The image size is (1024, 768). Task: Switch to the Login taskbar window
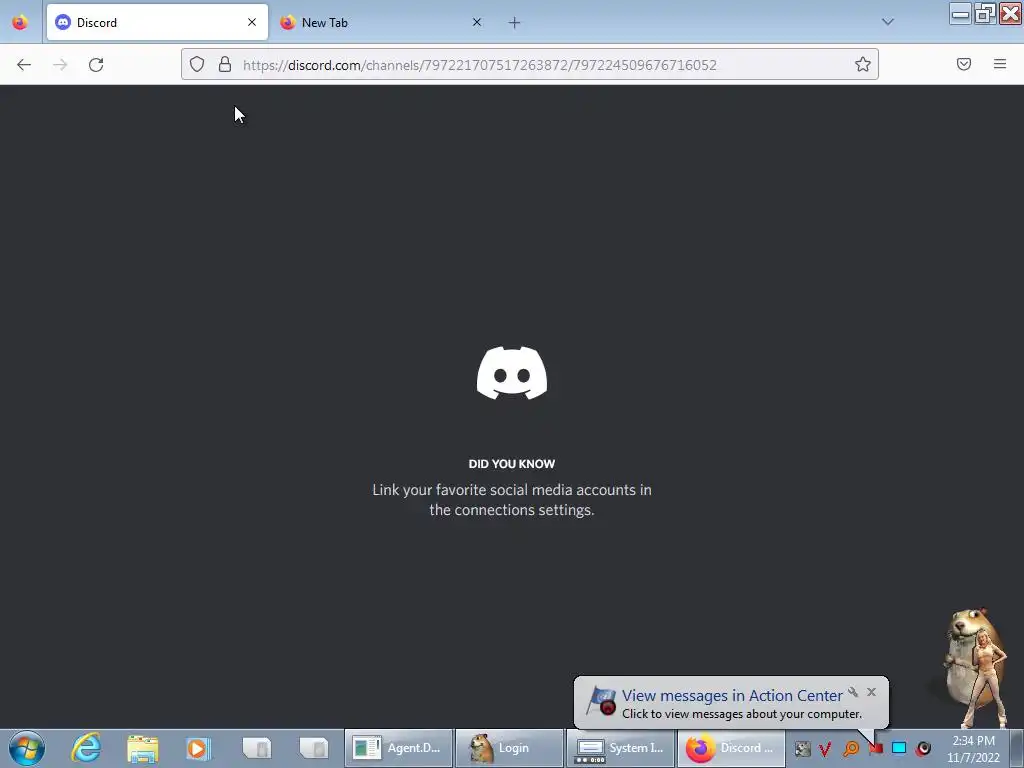pyautogui.click(x=509, y=748)
